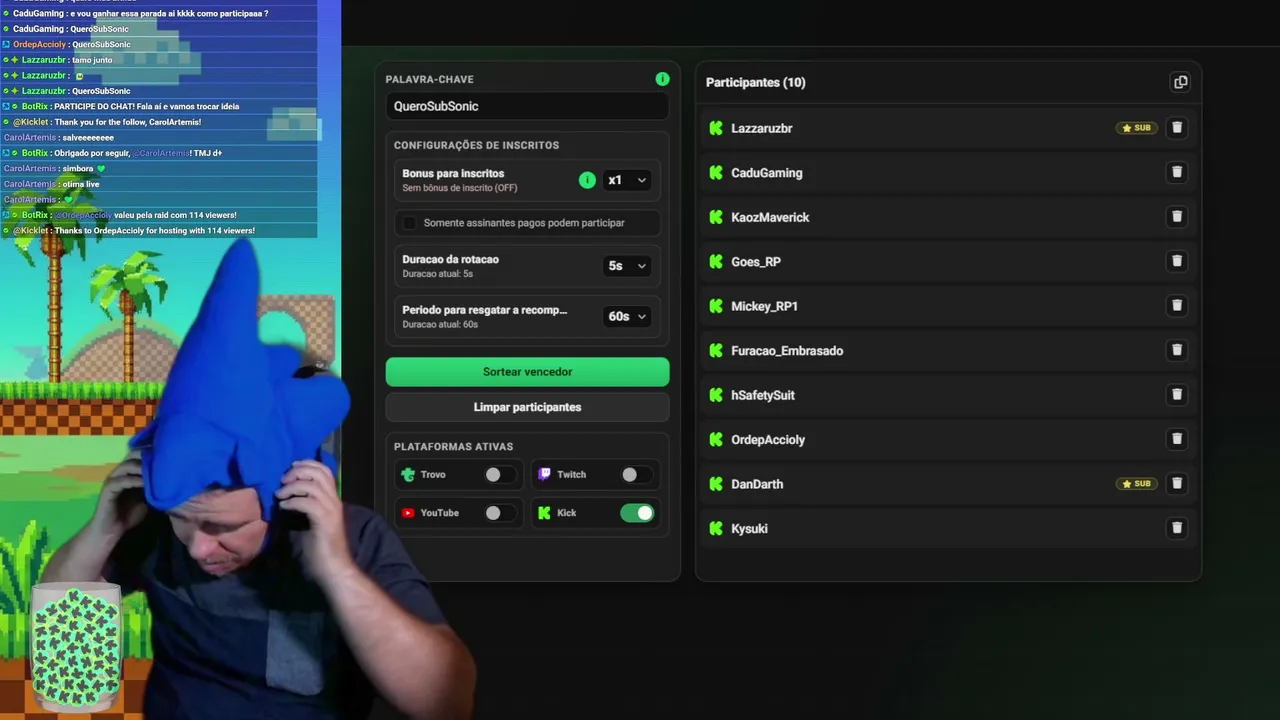Delete Mickey_RP1 from the list
This screenshot has height=720, width=1280.
tap(1177, 306)
